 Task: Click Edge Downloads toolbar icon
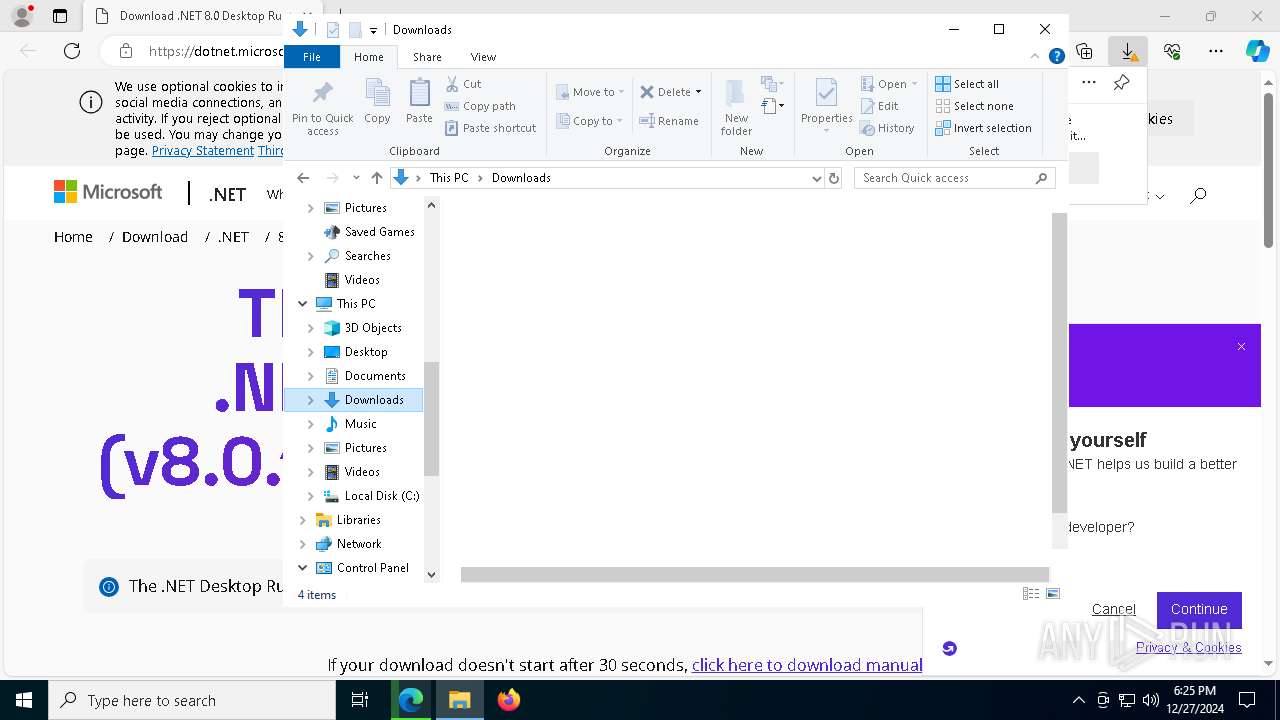[x=1128, y=51]
